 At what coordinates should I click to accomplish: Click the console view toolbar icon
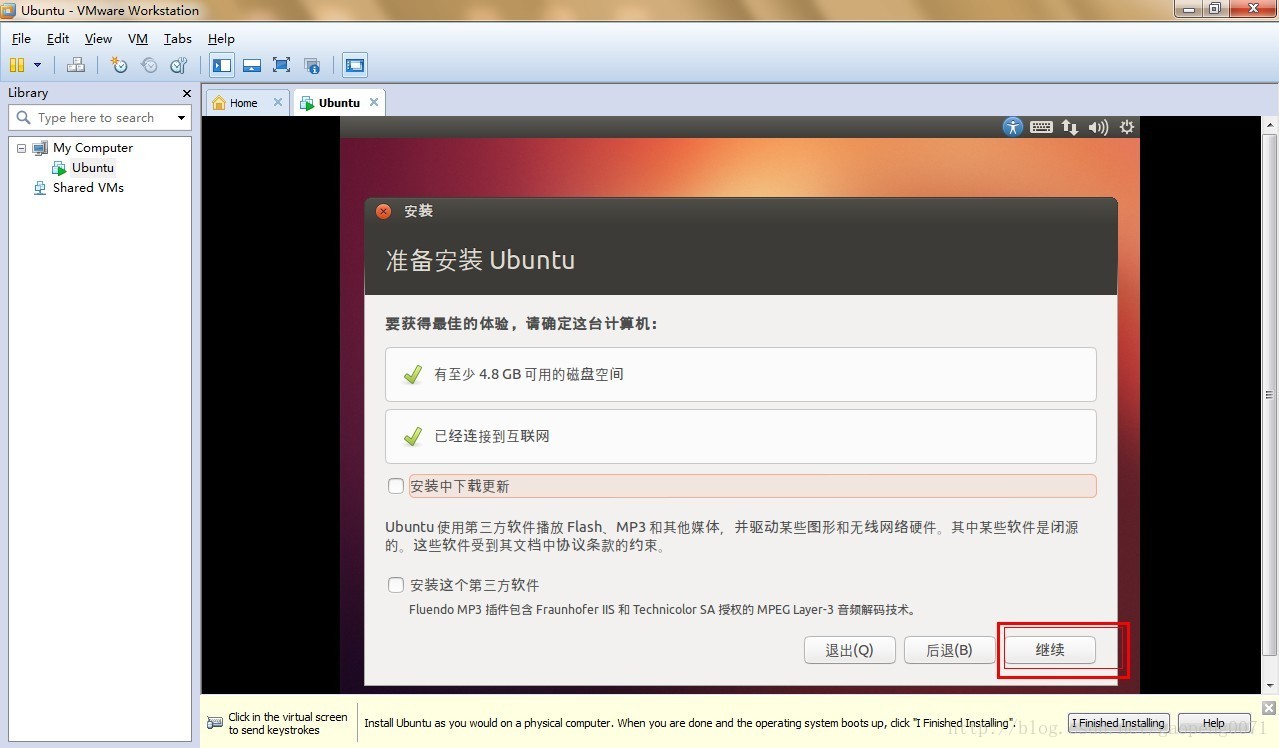click(x=355, y=65)
